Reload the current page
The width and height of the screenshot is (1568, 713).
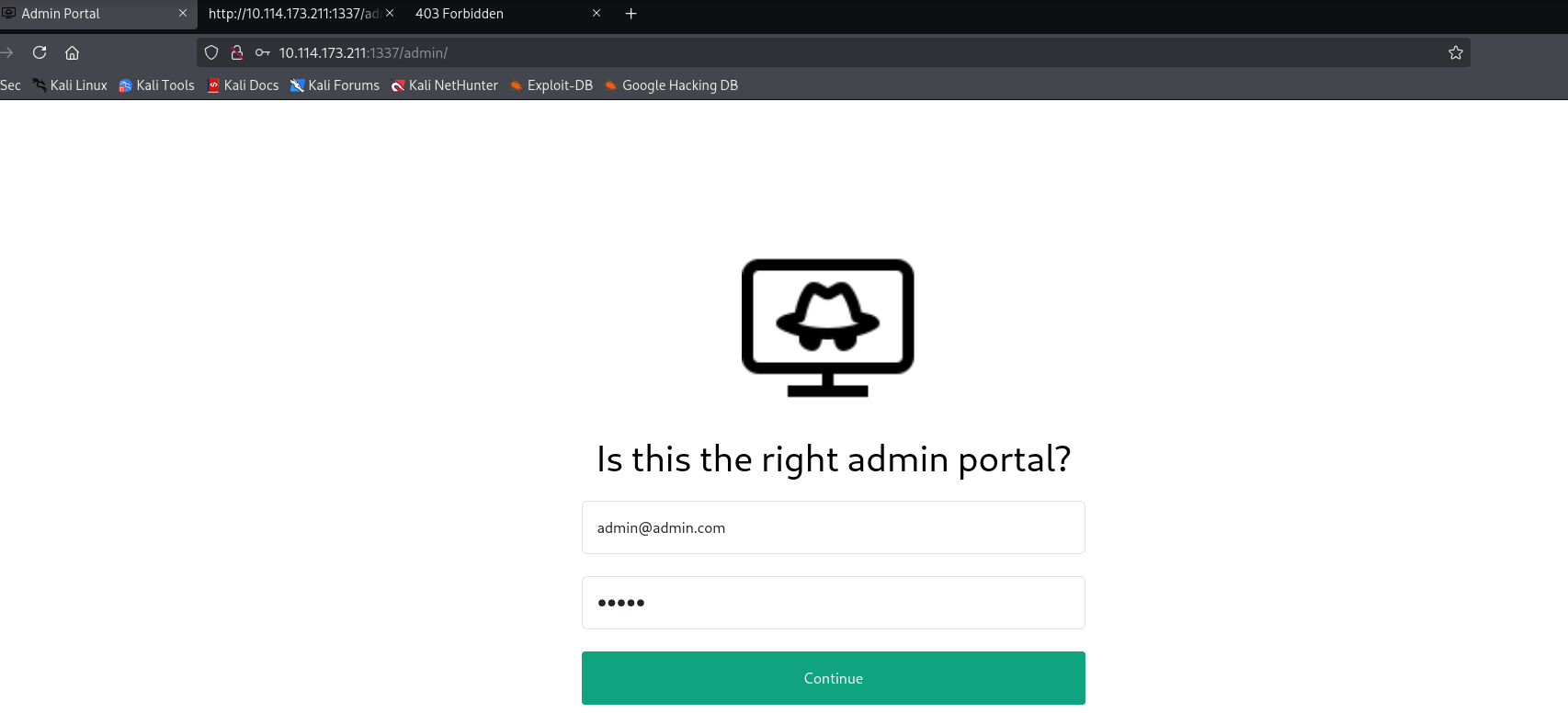point(40,52)
